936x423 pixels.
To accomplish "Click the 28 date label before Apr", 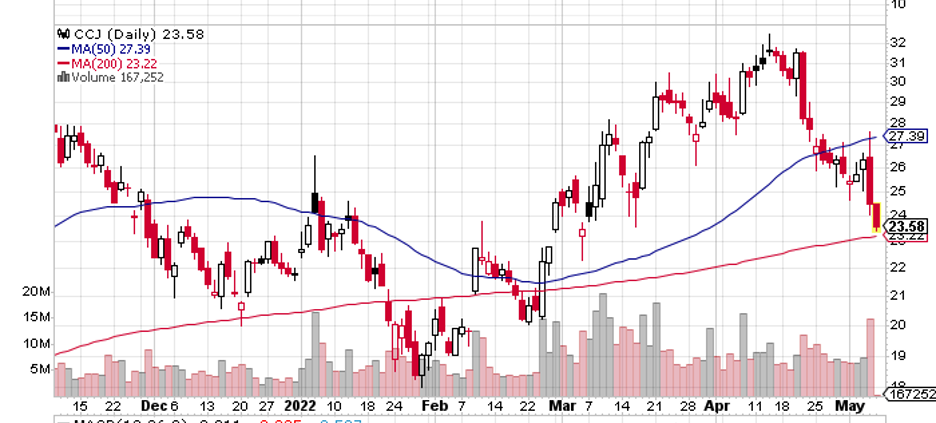I will coord(688,406).
